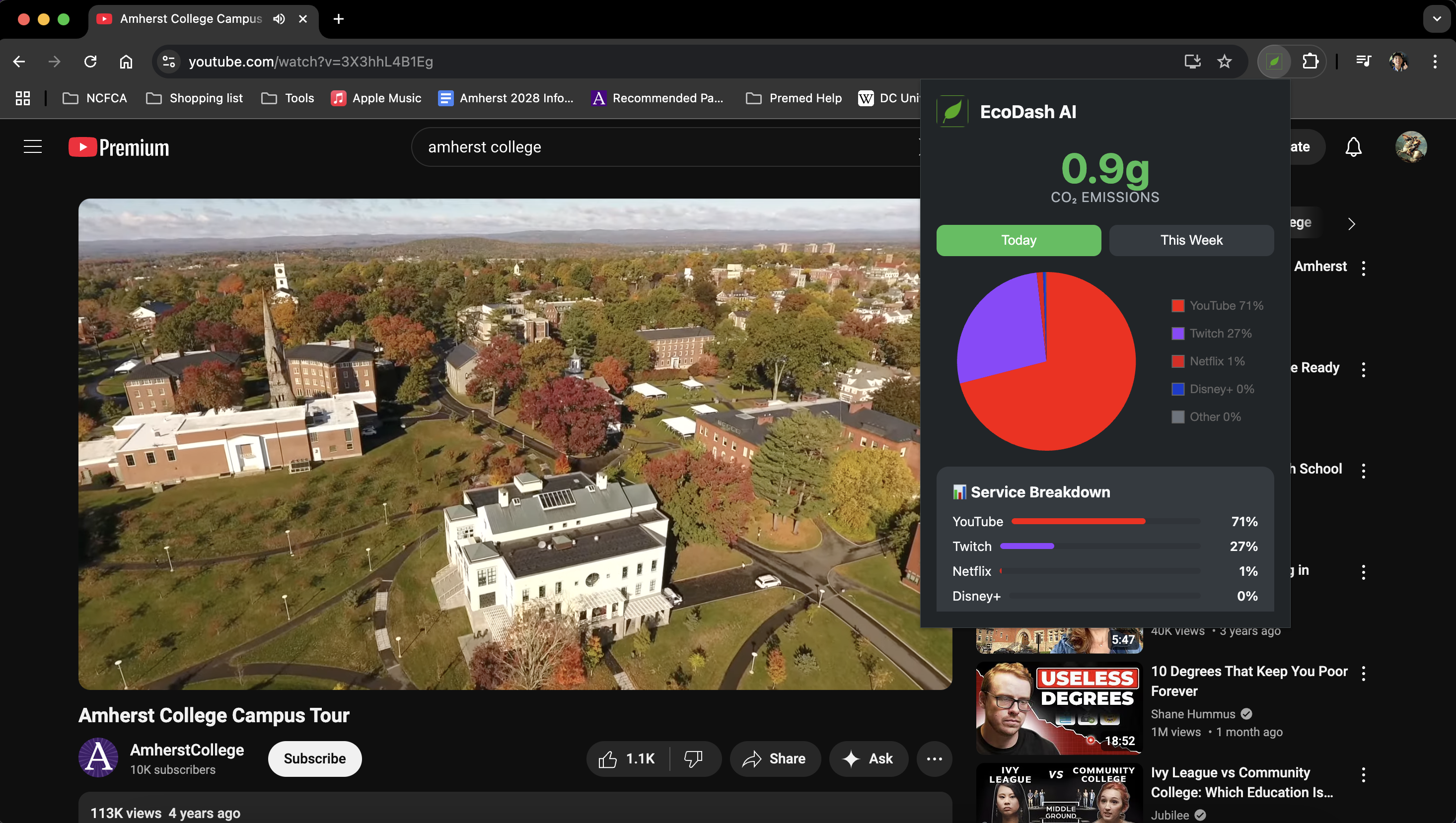The width and height of the screenshot is (1456, 823).
Task: Expand the tab search dropdown chevron
Action: coord(1437,19)
